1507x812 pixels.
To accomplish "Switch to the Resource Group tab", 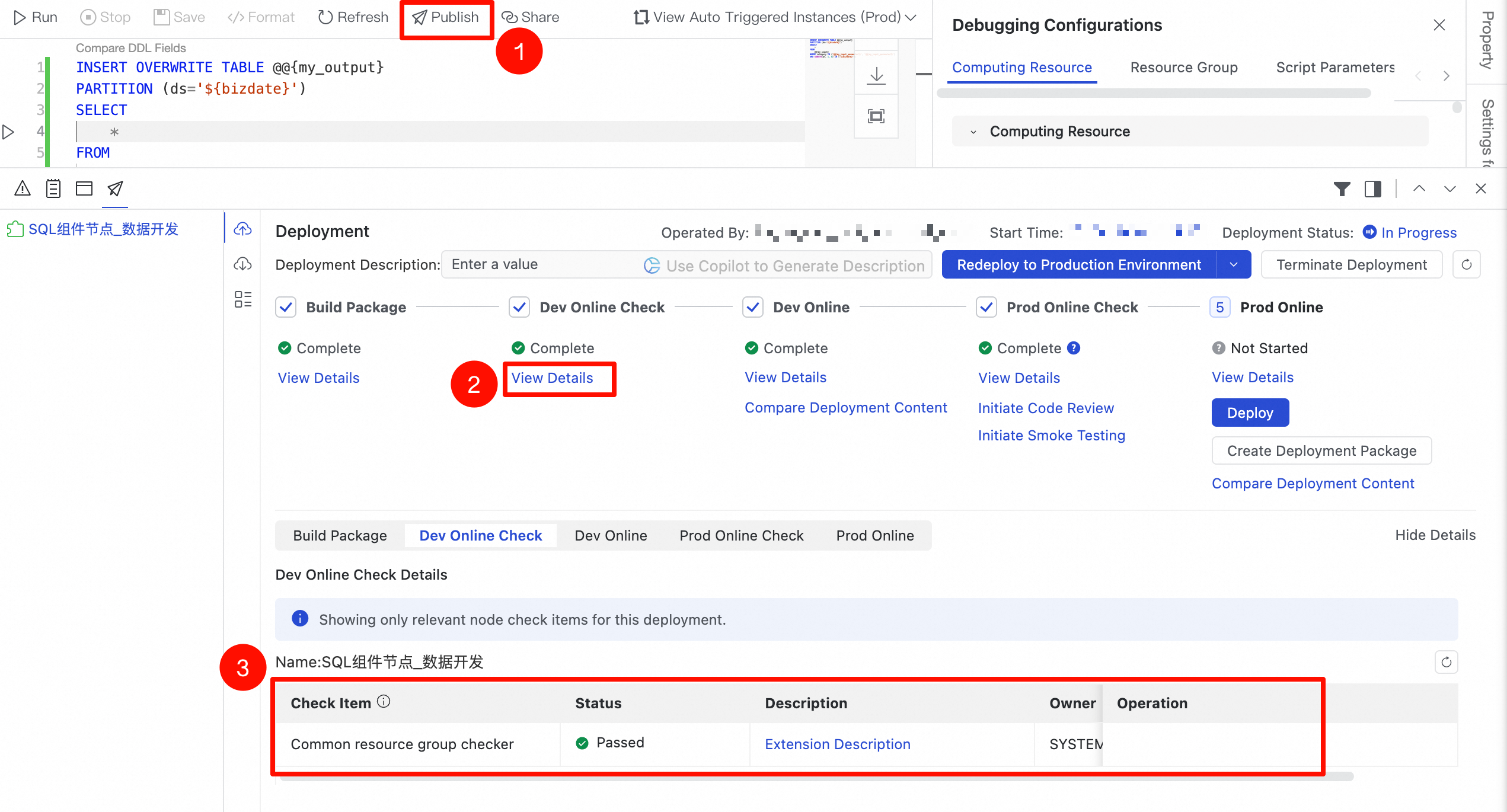I will pos(1184,68).
